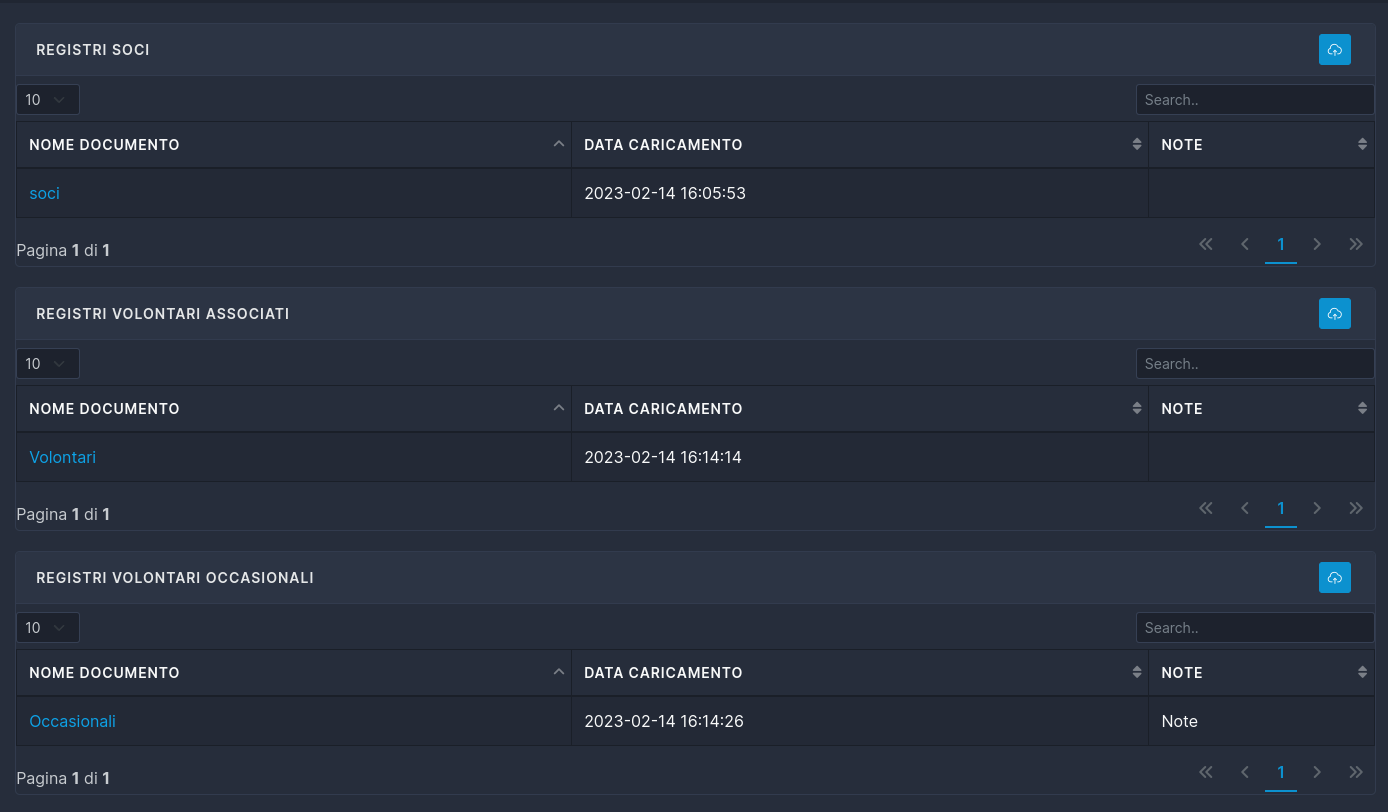Open the soci document link

[45, 193]
